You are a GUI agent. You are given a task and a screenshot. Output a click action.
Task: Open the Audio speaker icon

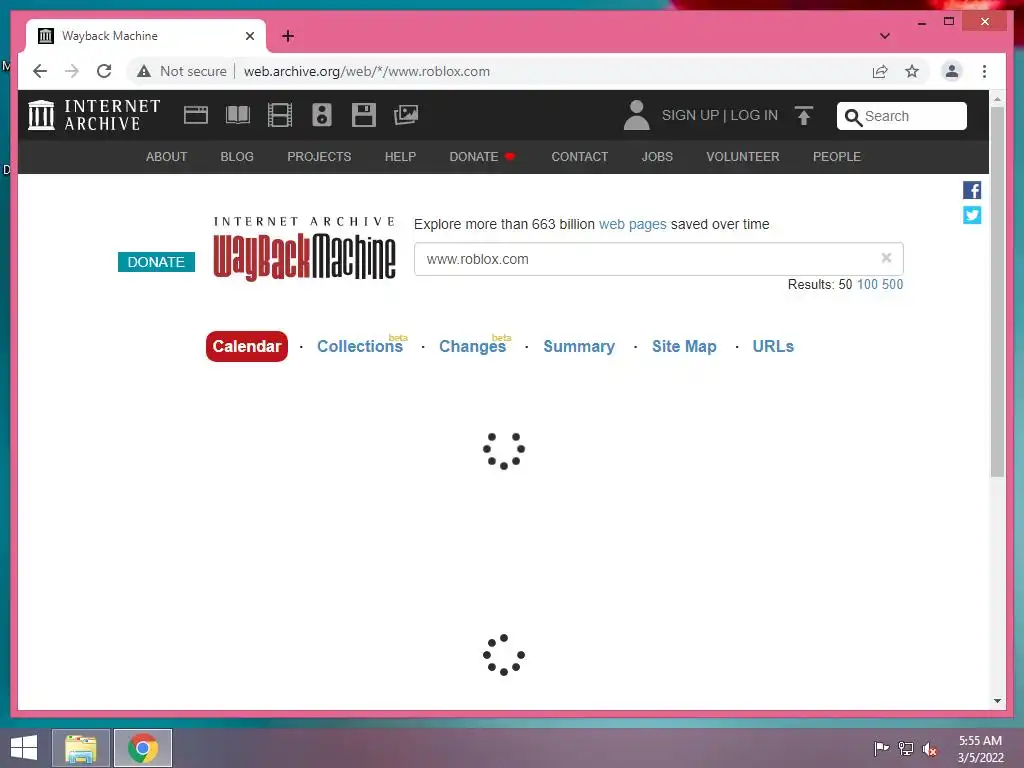coord(321,115)
